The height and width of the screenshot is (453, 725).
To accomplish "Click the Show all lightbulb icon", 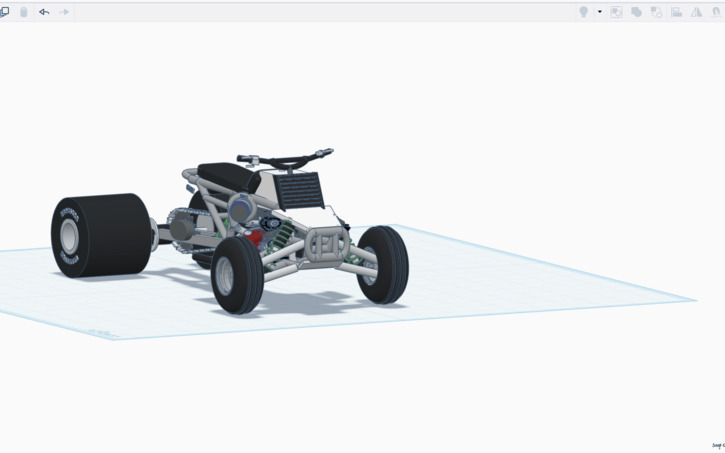I will 584,12.
